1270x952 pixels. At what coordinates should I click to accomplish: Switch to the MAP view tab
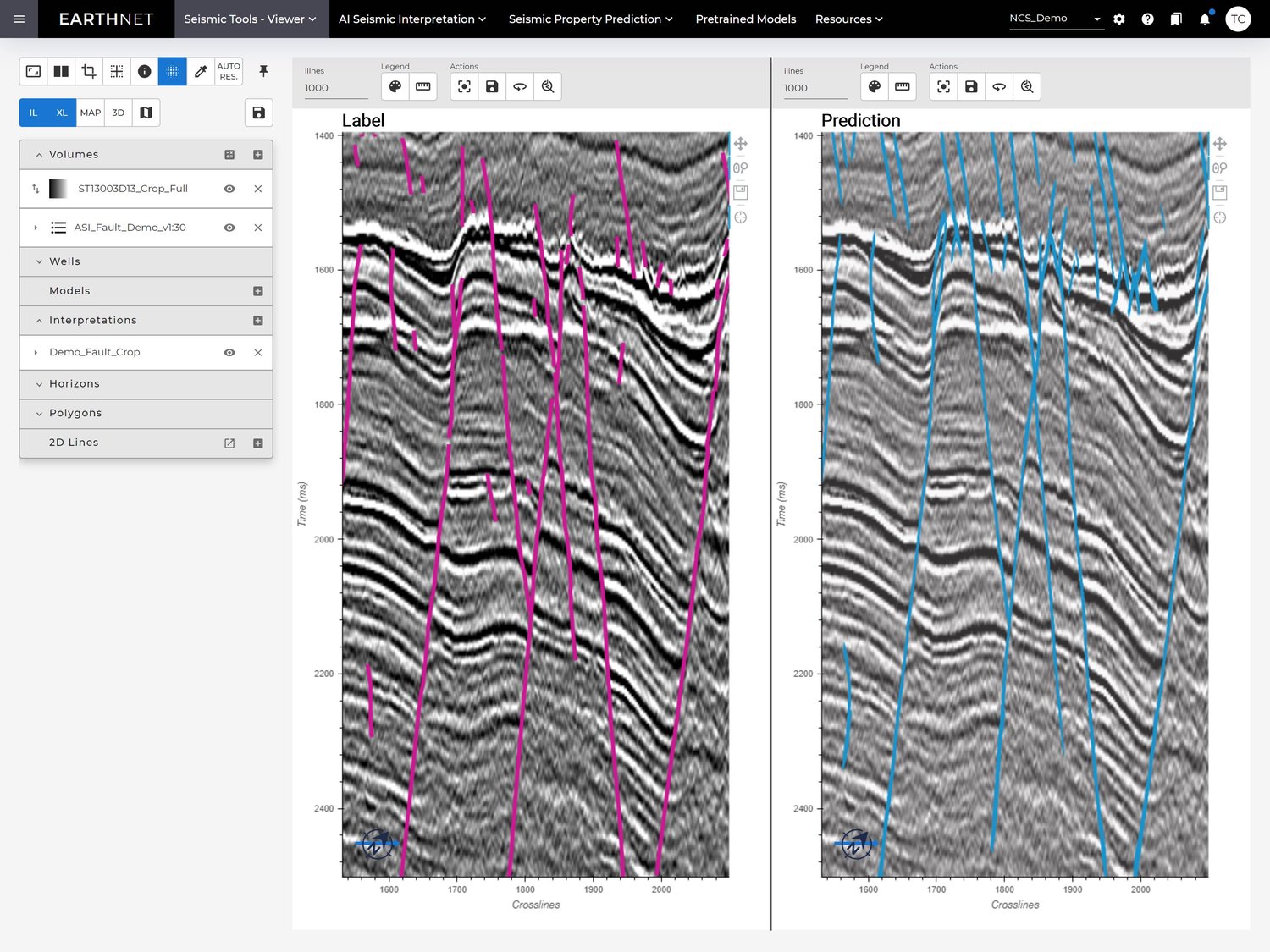click(90, 112)
